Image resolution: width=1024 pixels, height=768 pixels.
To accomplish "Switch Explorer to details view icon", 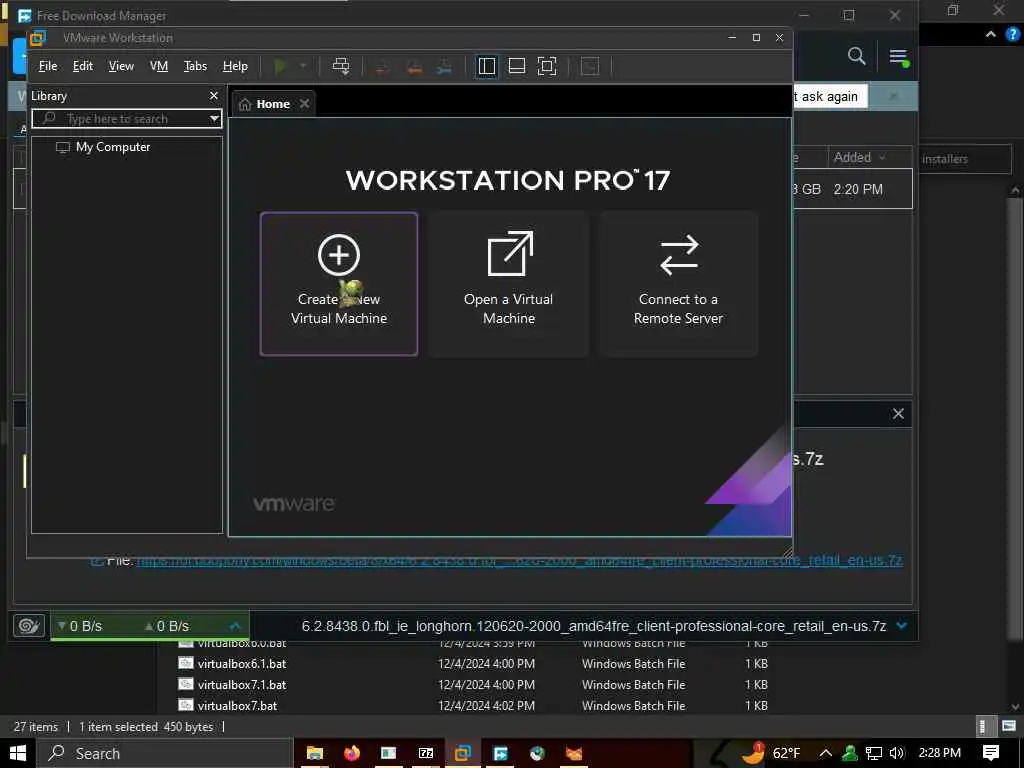I will tap(984, 726).
